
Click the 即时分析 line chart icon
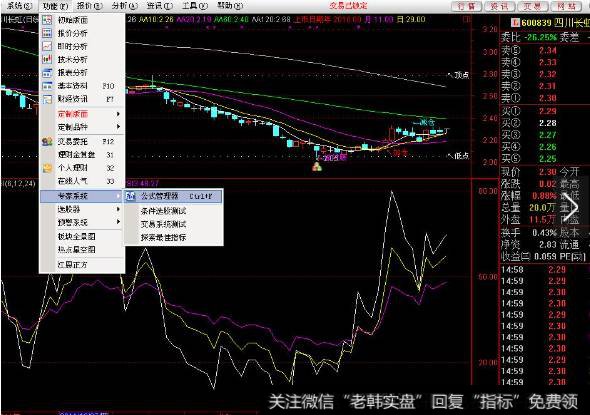tap(47, 47)
